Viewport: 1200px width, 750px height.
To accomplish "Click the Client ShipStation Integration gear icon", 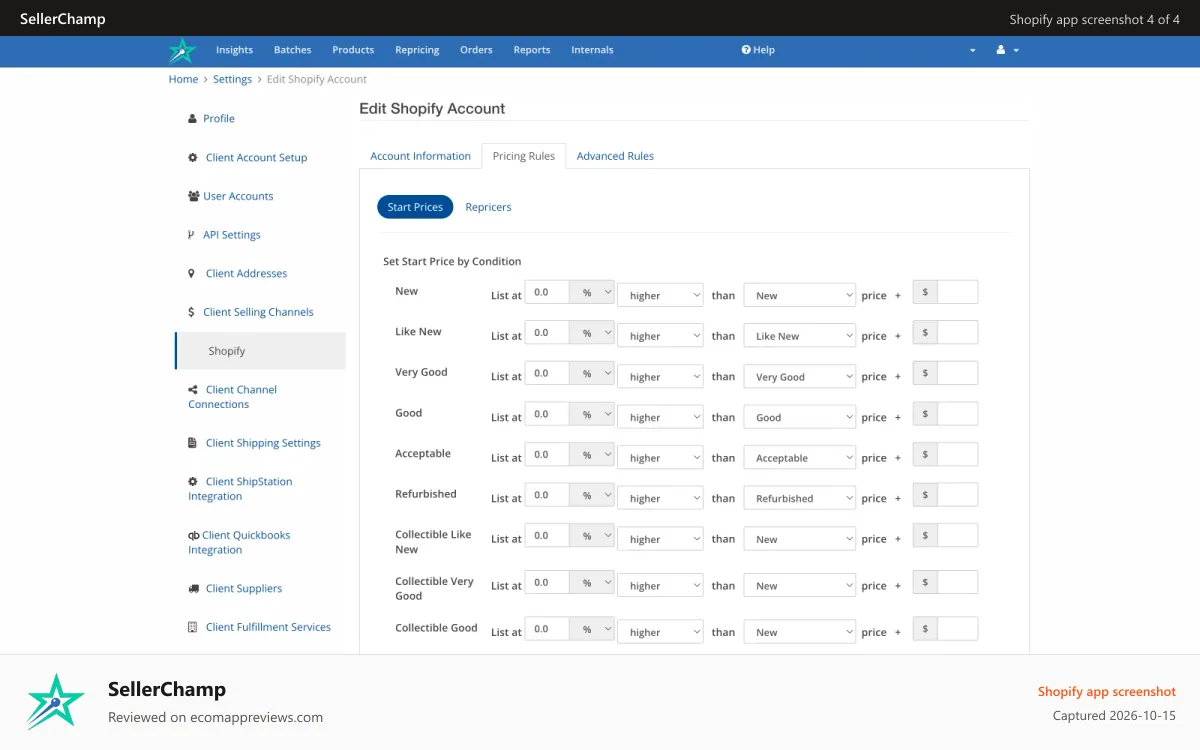I will click(x=193, y=482).
